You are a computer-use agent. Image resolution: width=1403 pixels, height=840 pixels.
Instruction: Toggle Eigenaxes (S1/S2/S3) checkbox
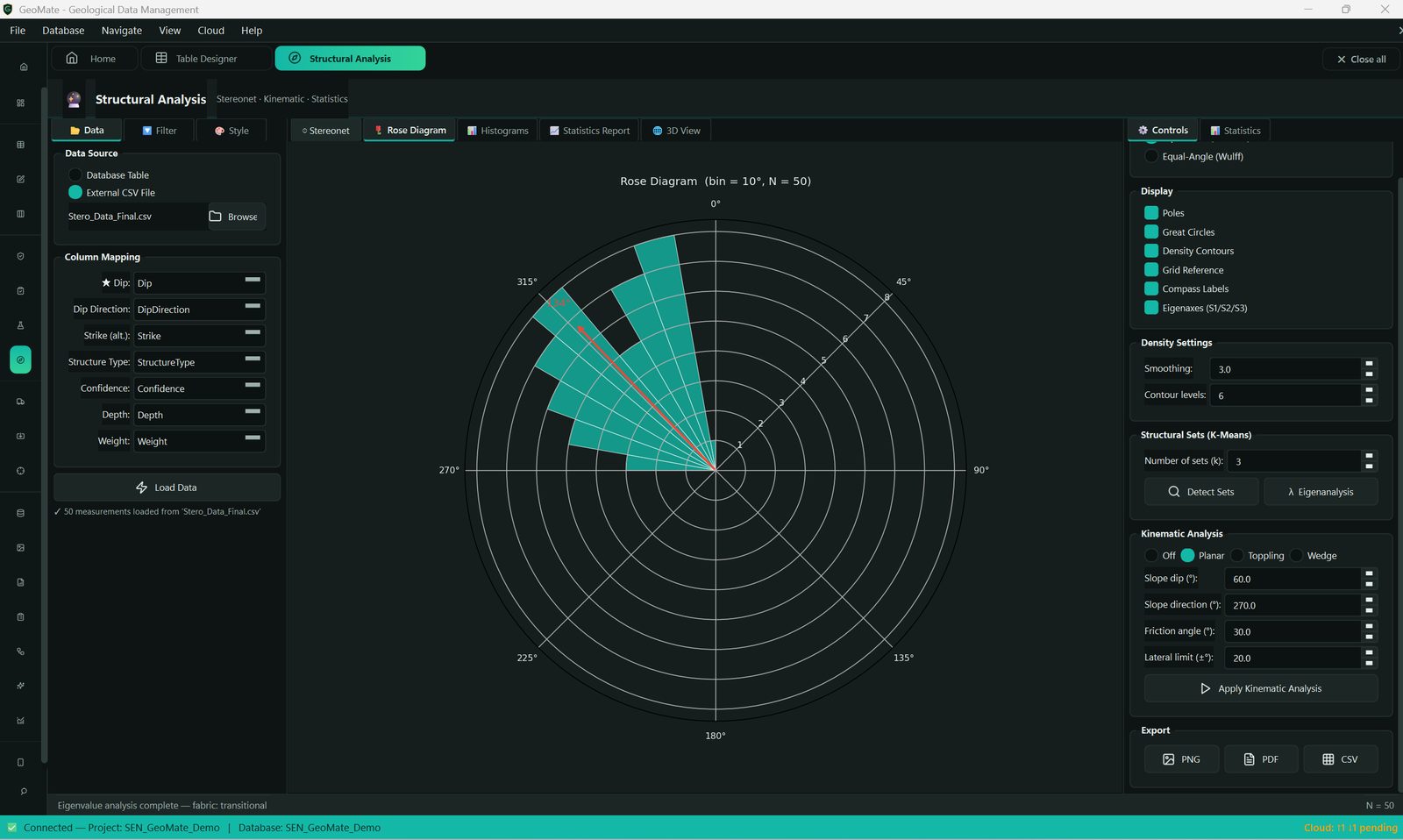click(x=1151, y=308)
